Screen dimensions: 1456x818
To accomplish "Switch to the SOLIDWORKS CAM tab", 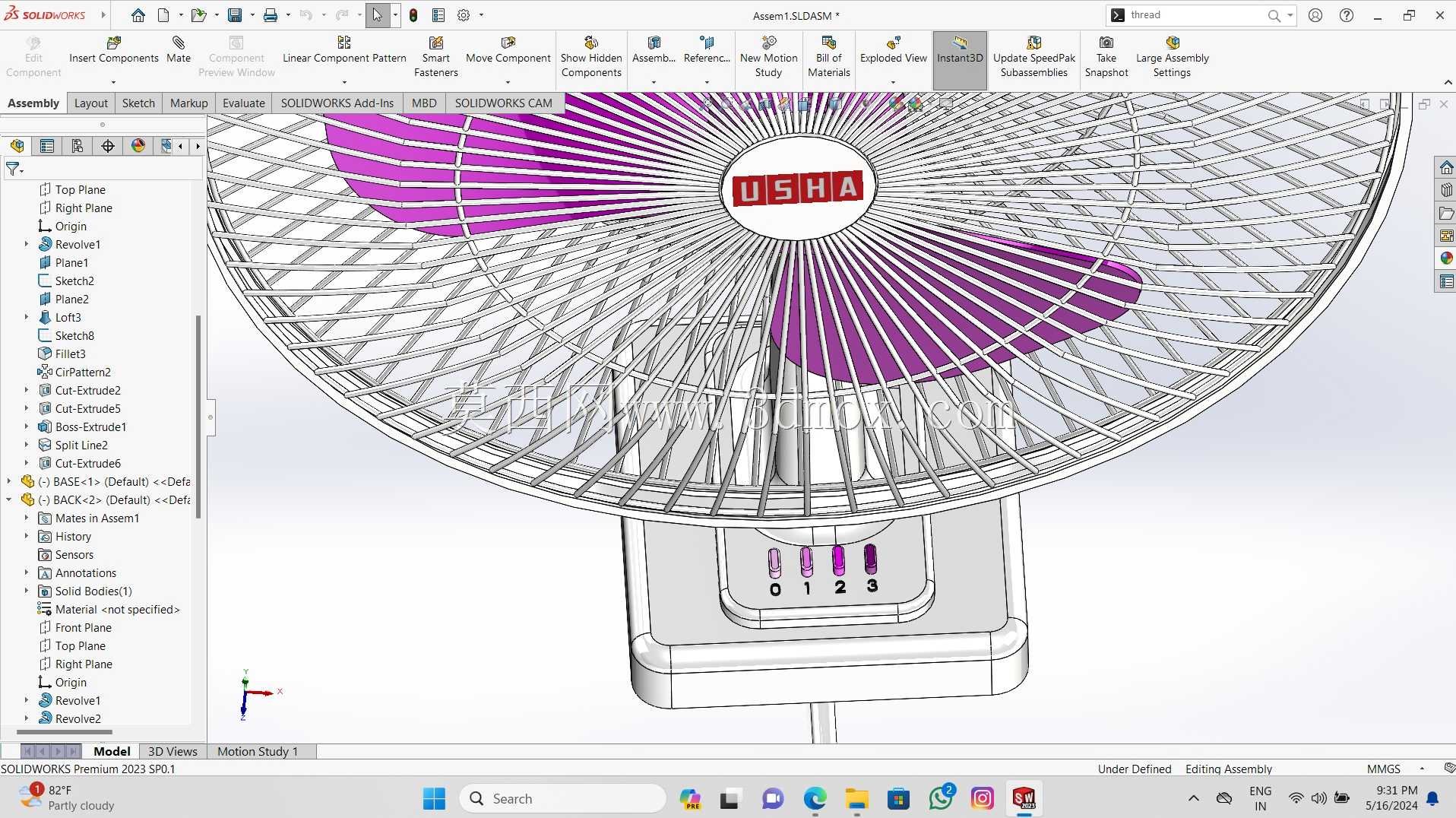I will pyautogui.click(x=503, y=103).
